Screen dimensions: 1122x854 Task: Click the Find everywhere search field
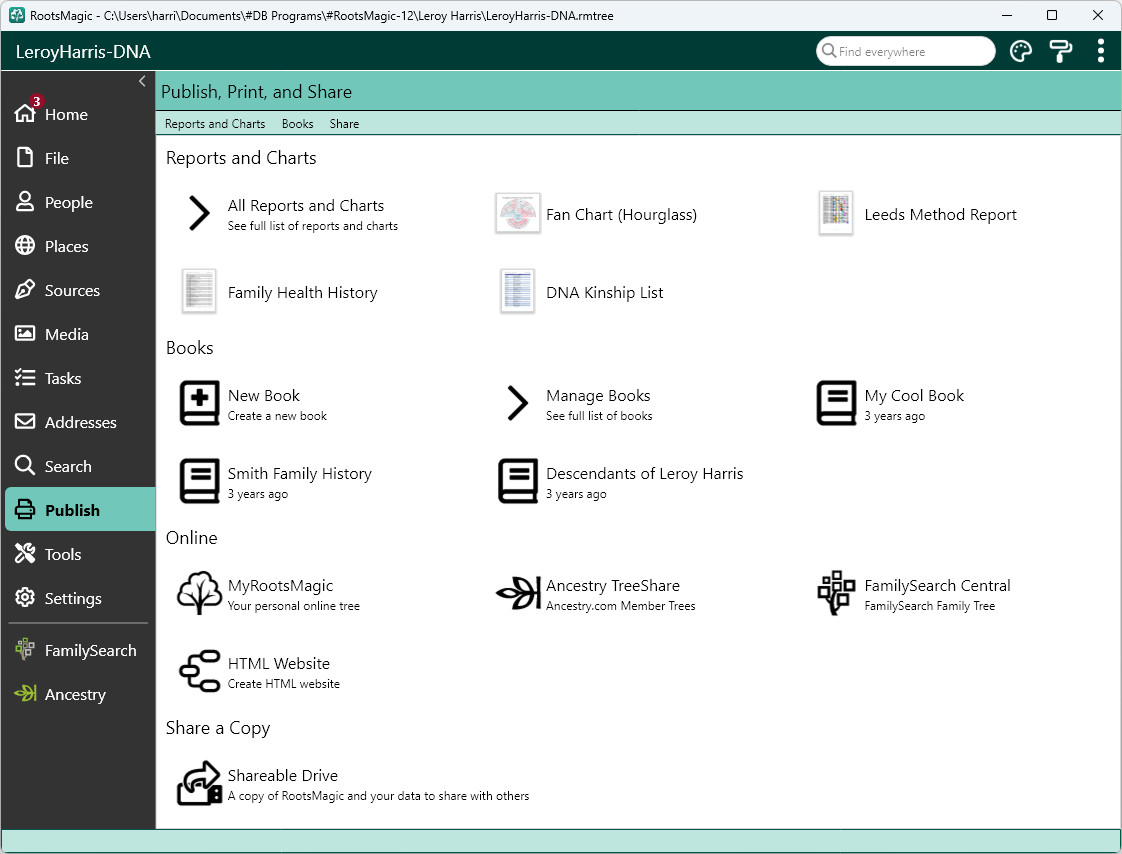click(x=905, y=52)
